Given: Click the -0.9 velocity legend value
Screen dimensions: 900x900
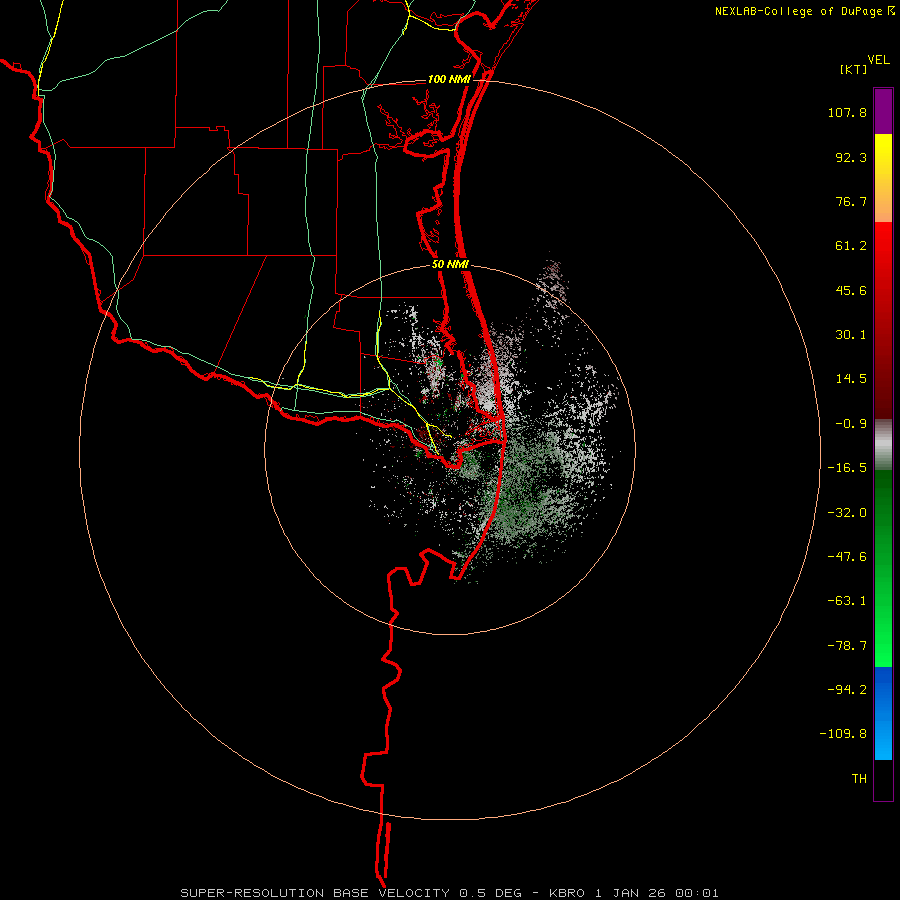Looking at the screenshot, I should [x=851, y=424].
